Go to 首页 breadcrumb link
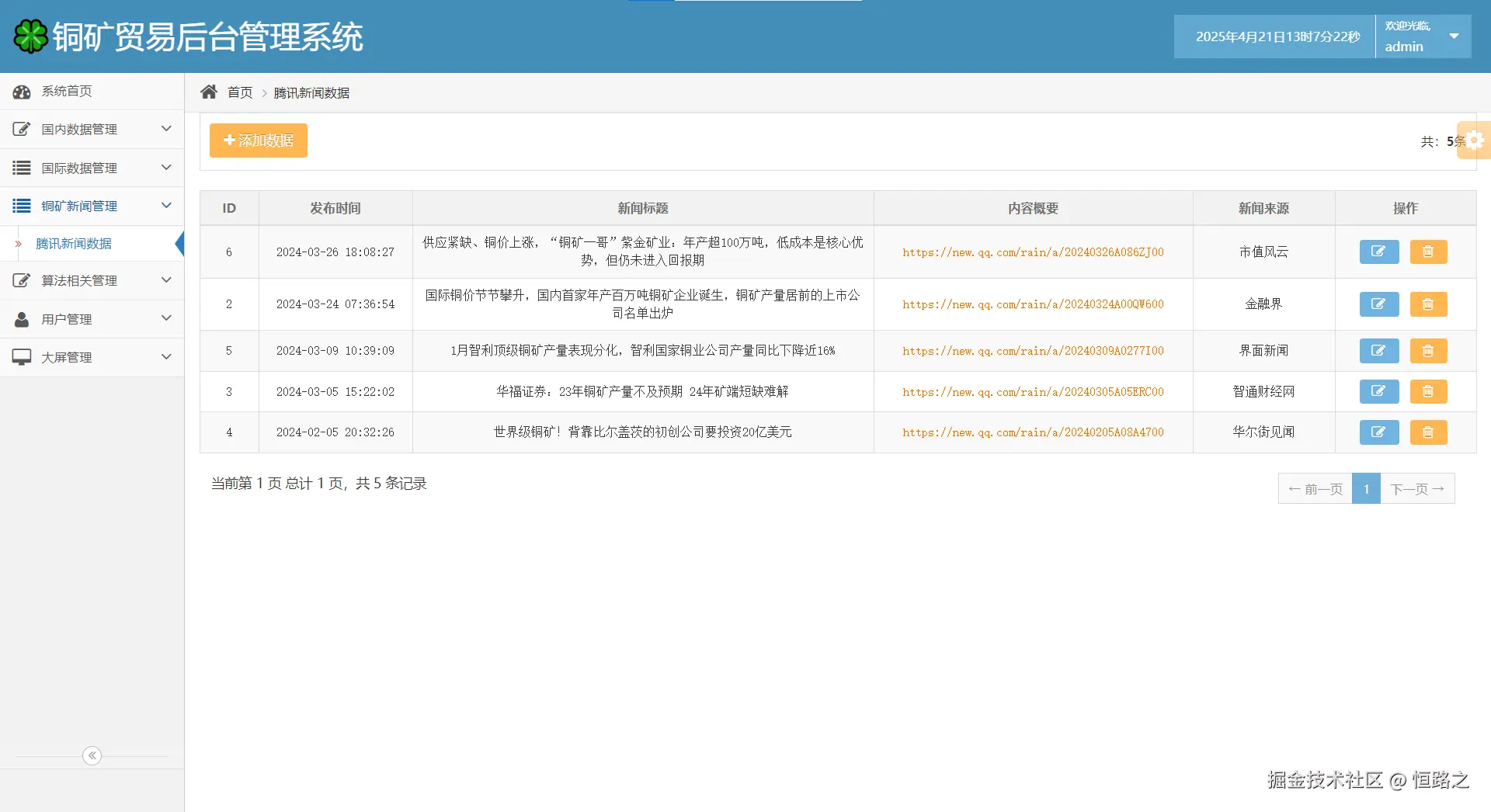Viewport: 1491px width, 812px height. pyautogui.click(x=240, y=92)
